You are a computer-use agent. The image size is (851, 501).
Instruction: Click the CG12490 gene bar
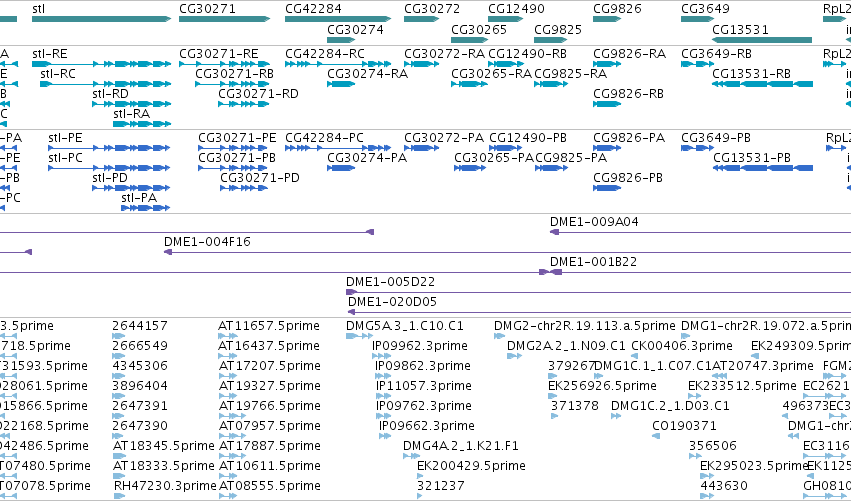pyautogui.click(x=505, y=19)
